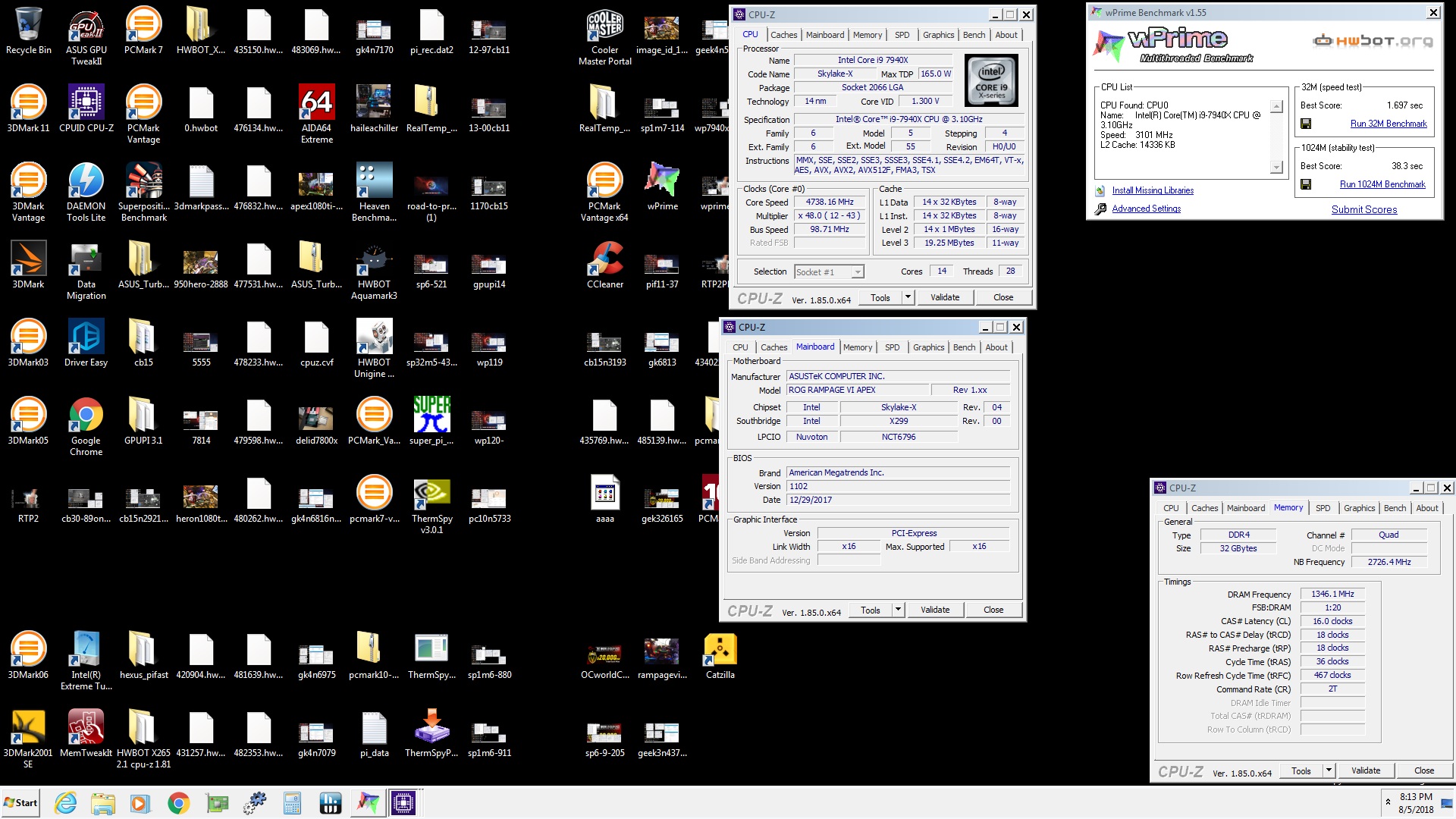Click the floppy save icon under 32M
The width and height of the screenshot is (1456, 819).
(1306, 124)
